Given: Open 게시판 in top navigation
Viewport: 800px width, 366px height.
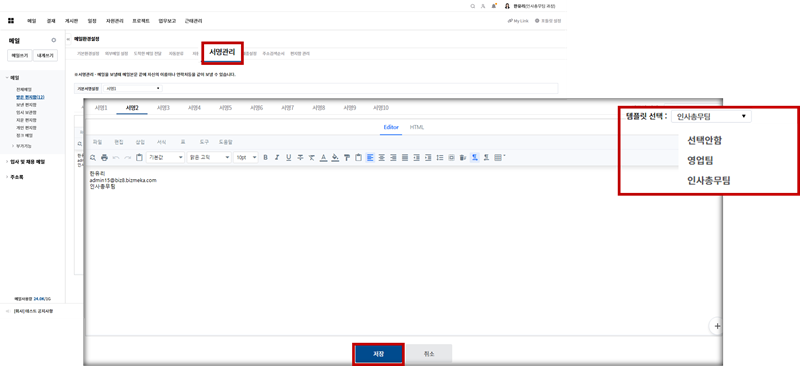Looking at the screenshot, I should click(x=71, y=21).
